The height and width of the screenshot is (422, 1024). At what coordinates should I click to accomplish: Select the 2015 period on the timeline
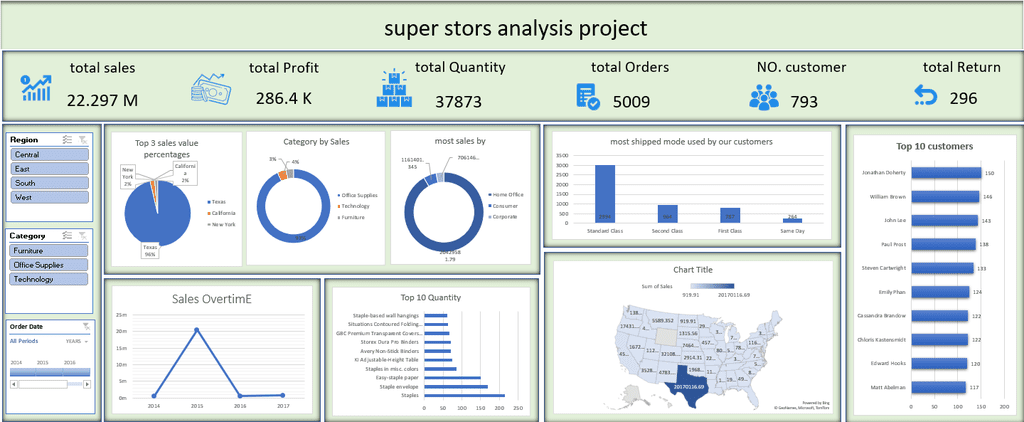point(43,372)
